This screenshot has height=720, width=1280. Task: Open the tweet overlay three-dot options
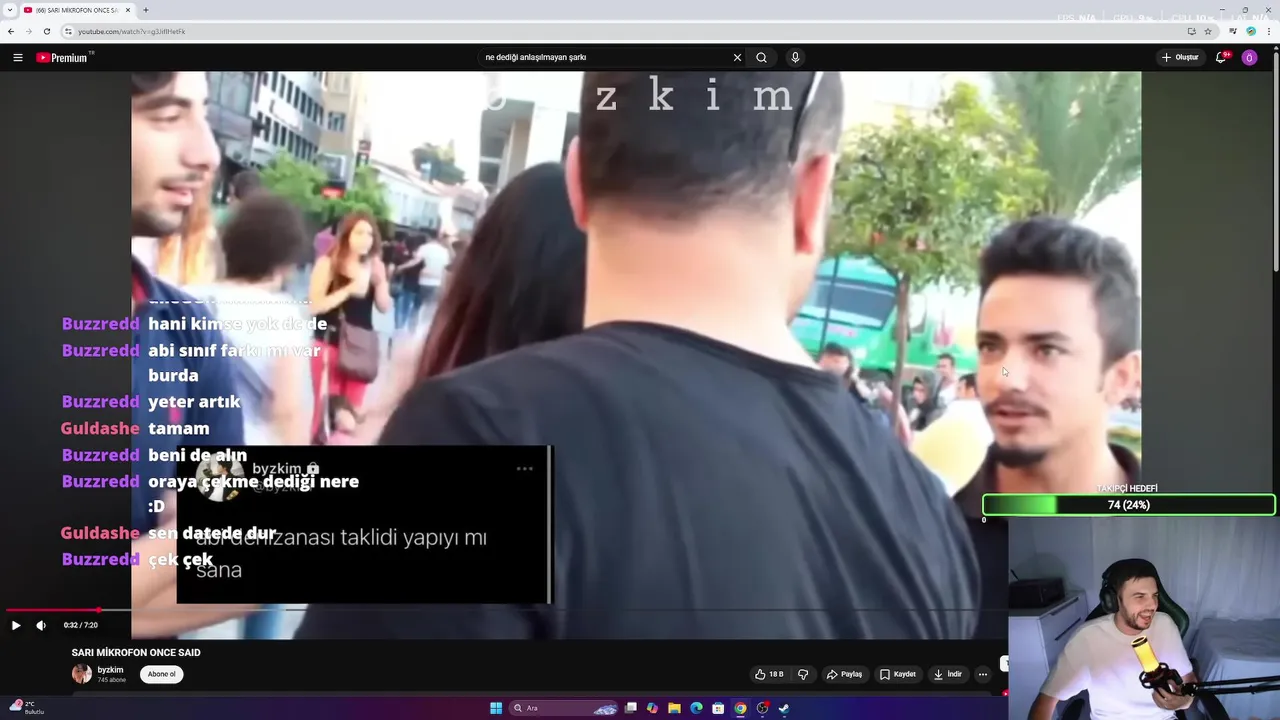(525, 468)
